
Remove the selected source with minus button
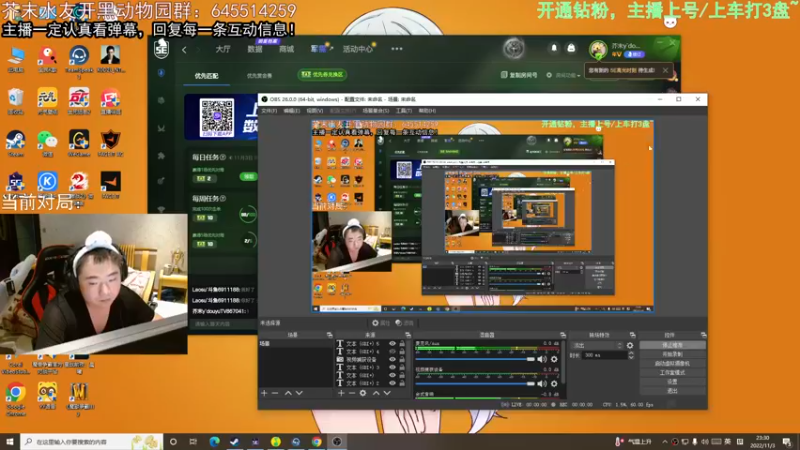pyautogui.click(x=352, y=393)
